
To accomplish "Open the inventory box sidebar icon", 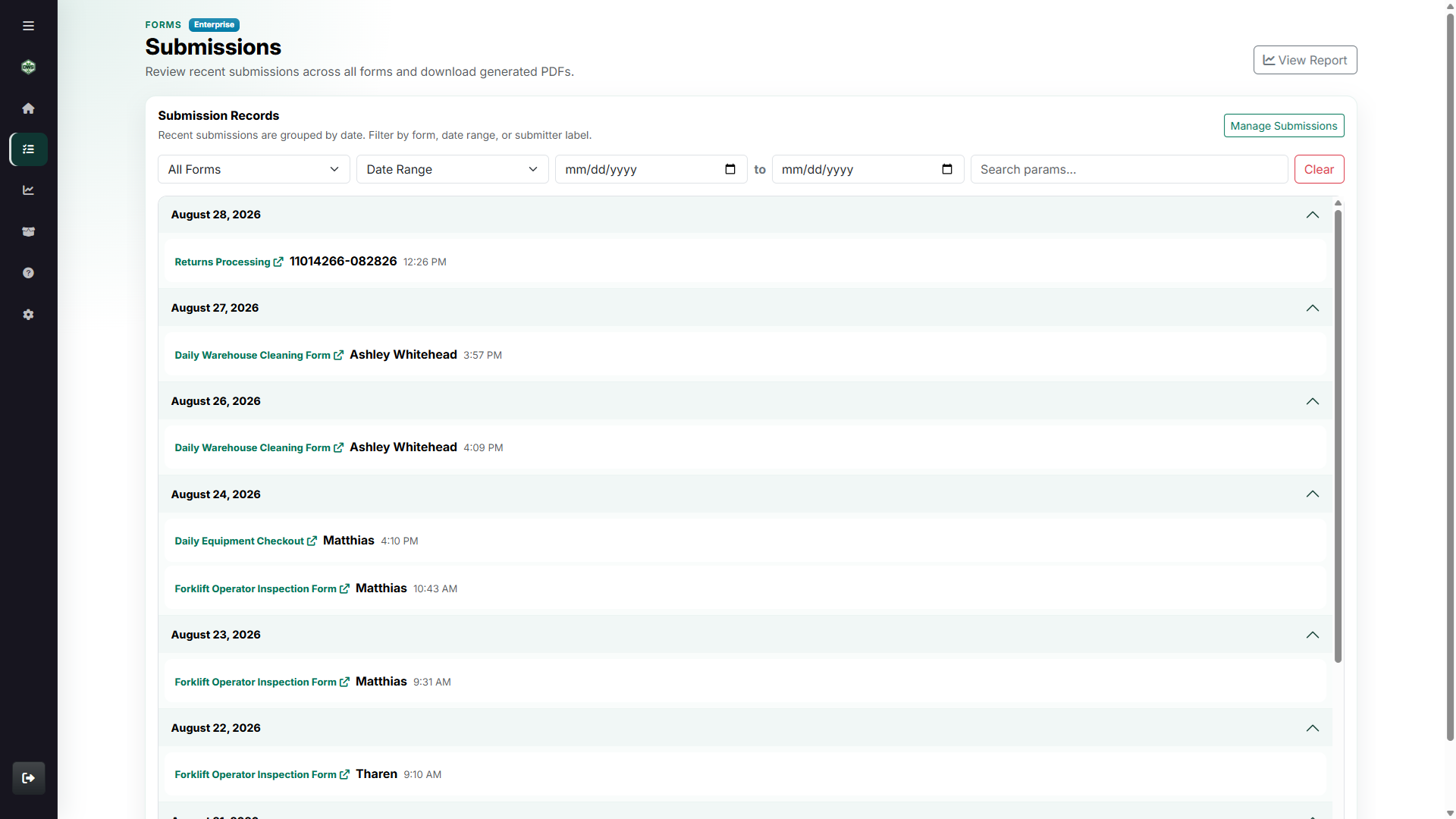I will (28, 232).
